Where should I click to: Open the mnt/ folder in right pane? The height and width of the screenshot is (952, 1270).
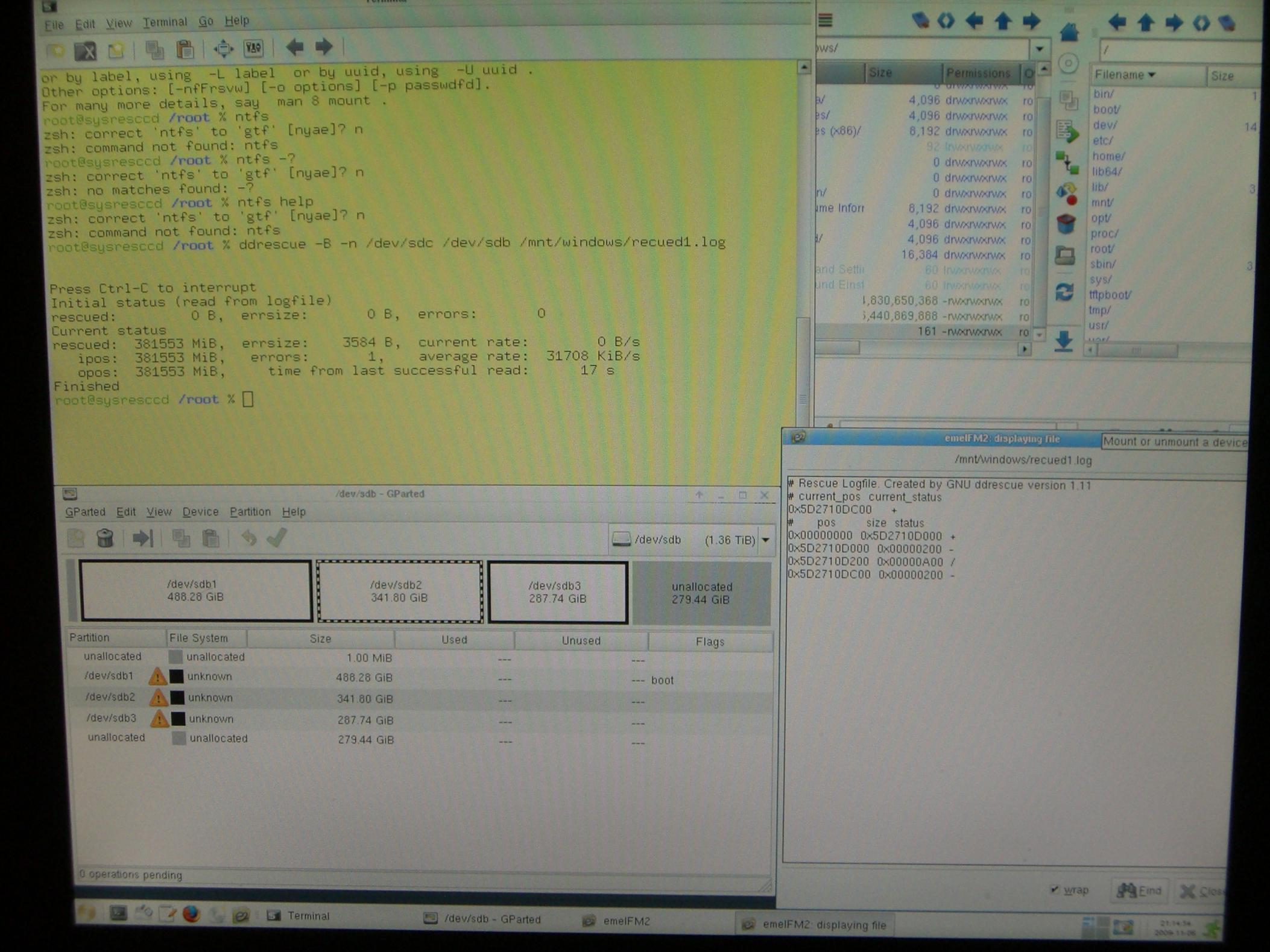coord(1102,203)
